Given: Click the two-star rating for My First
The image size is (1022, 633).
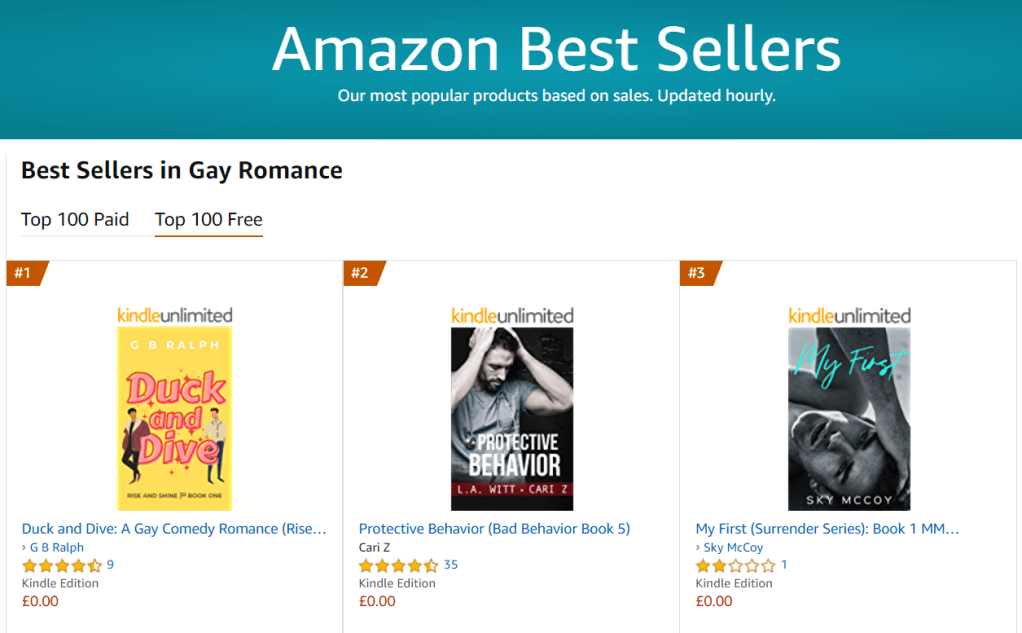Looking at the screenshot, I should (735, 565).
